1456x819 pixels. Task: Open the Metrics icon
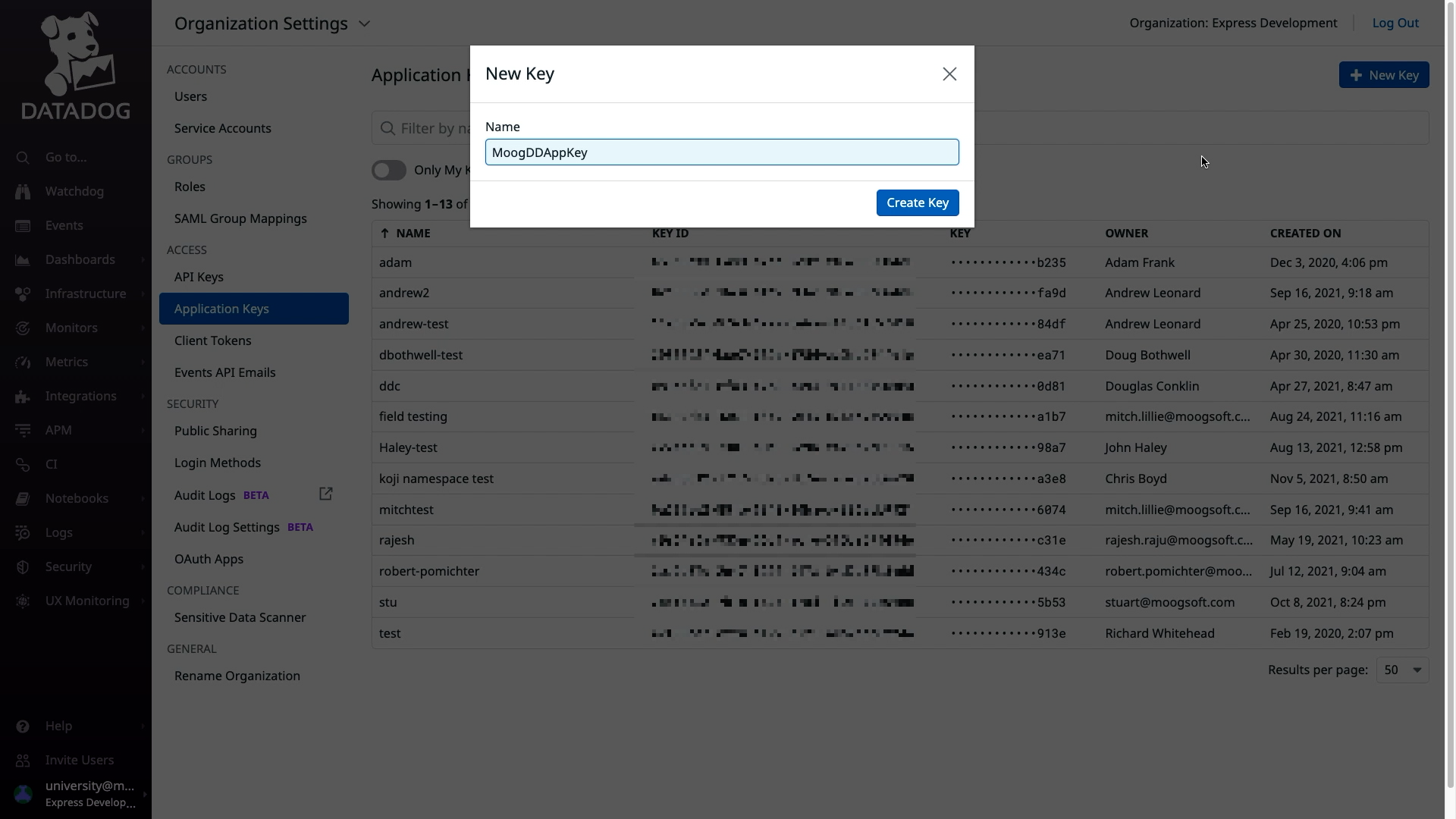pyautogui.click(x=23, y=362)
